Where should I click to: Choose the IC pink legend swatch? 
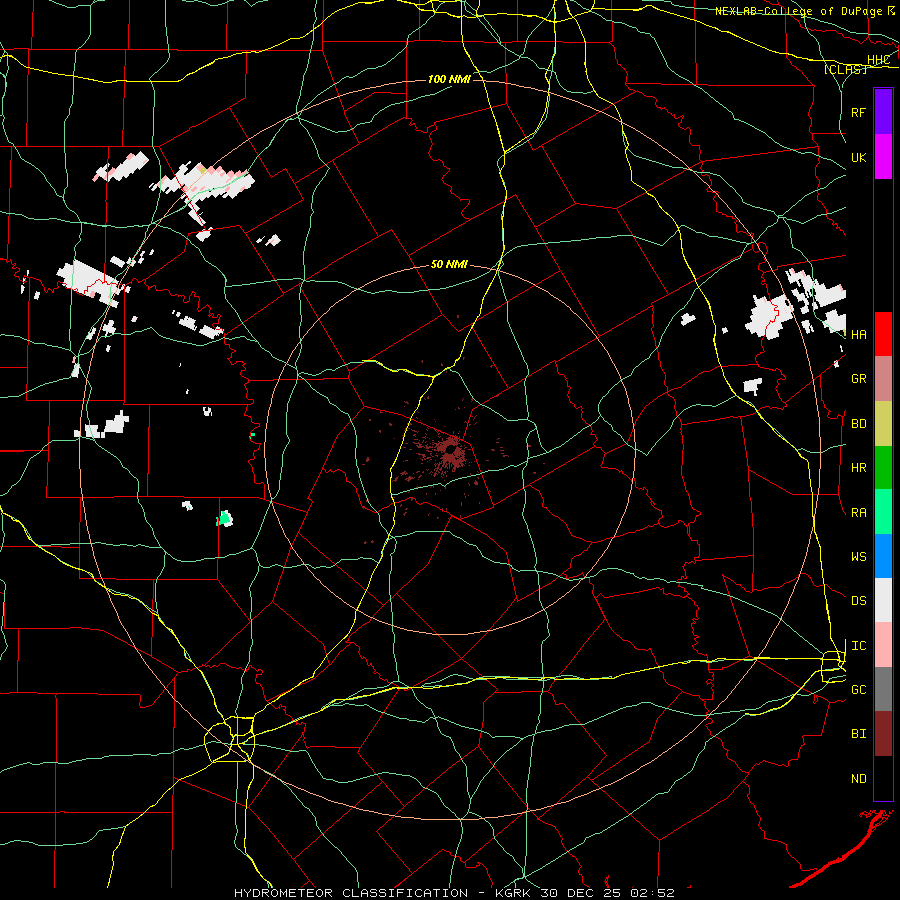coord(883,645)
